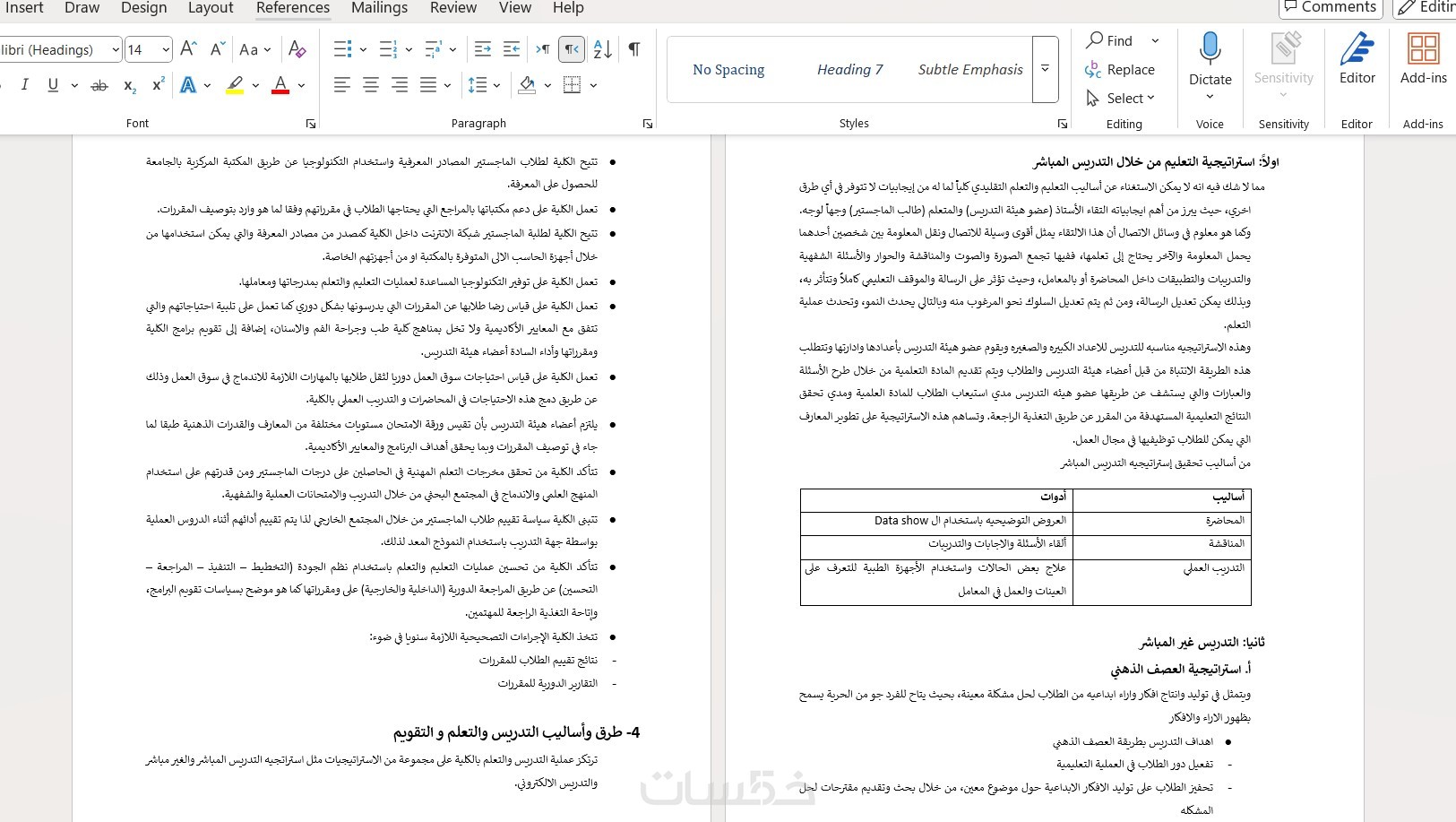Open the Comments pane
This screenshot has width=1456, height=822.
[x=1331, y=8]
